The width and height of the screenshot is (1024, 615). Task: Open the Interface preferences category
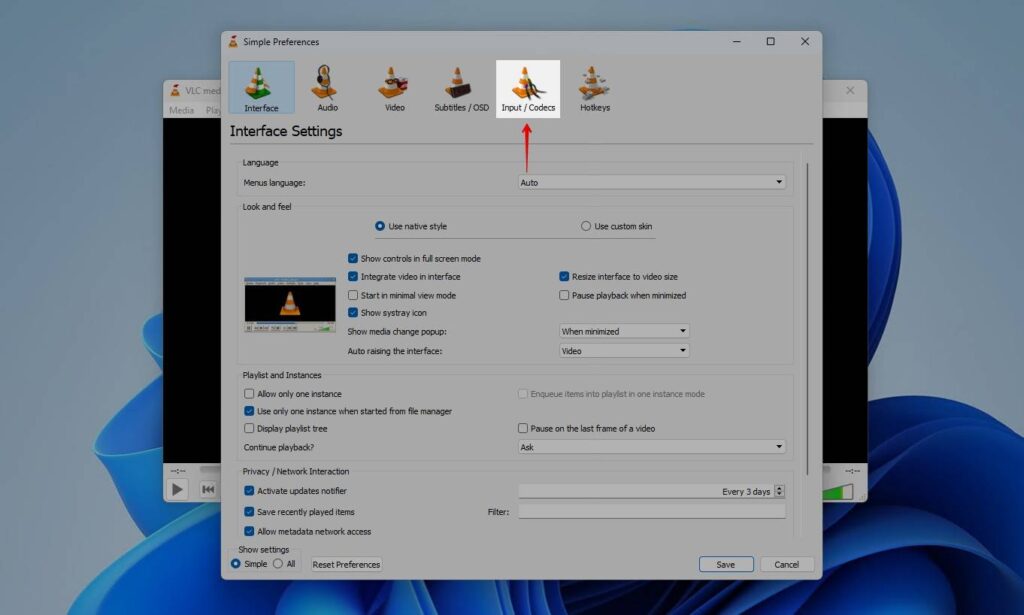261,88
